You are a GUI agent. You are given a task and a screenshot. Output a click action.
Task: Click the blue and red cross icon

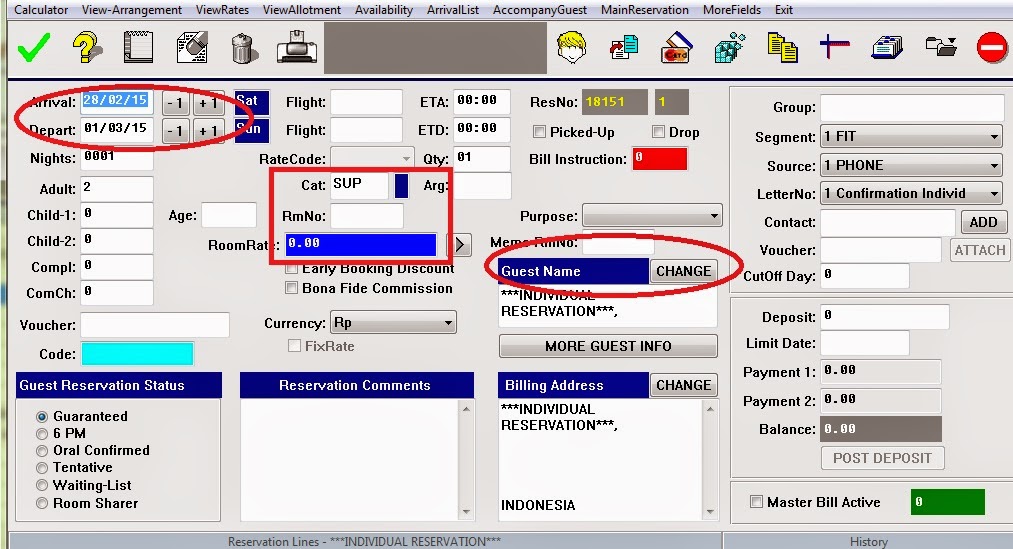point(834,47)
